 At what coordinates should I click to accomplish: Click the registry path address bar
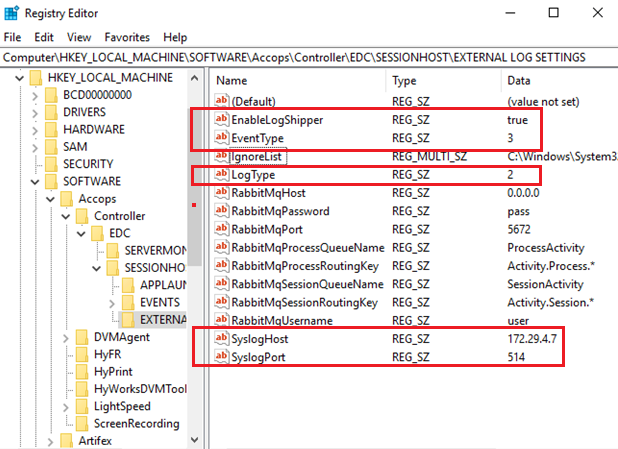(x=309, y=58)
